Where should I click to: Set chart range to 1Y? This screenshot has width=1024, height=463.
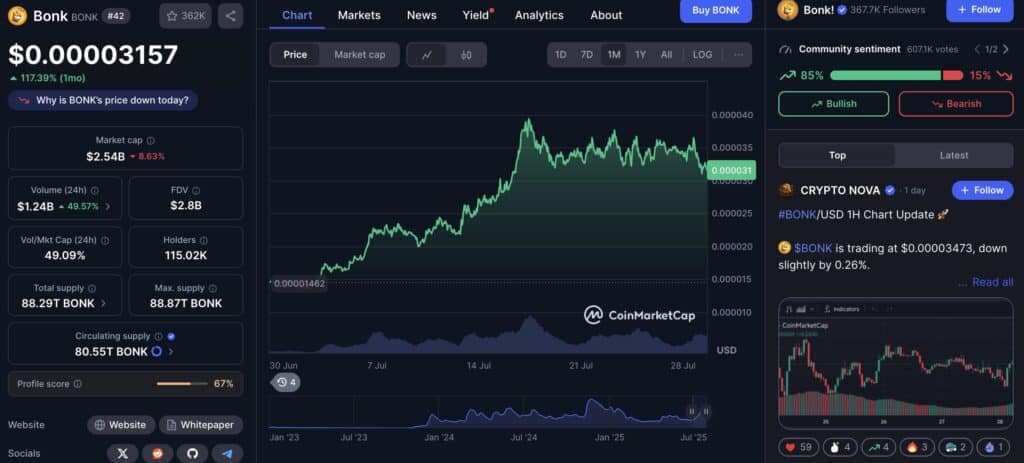click(x=641, y=55)
